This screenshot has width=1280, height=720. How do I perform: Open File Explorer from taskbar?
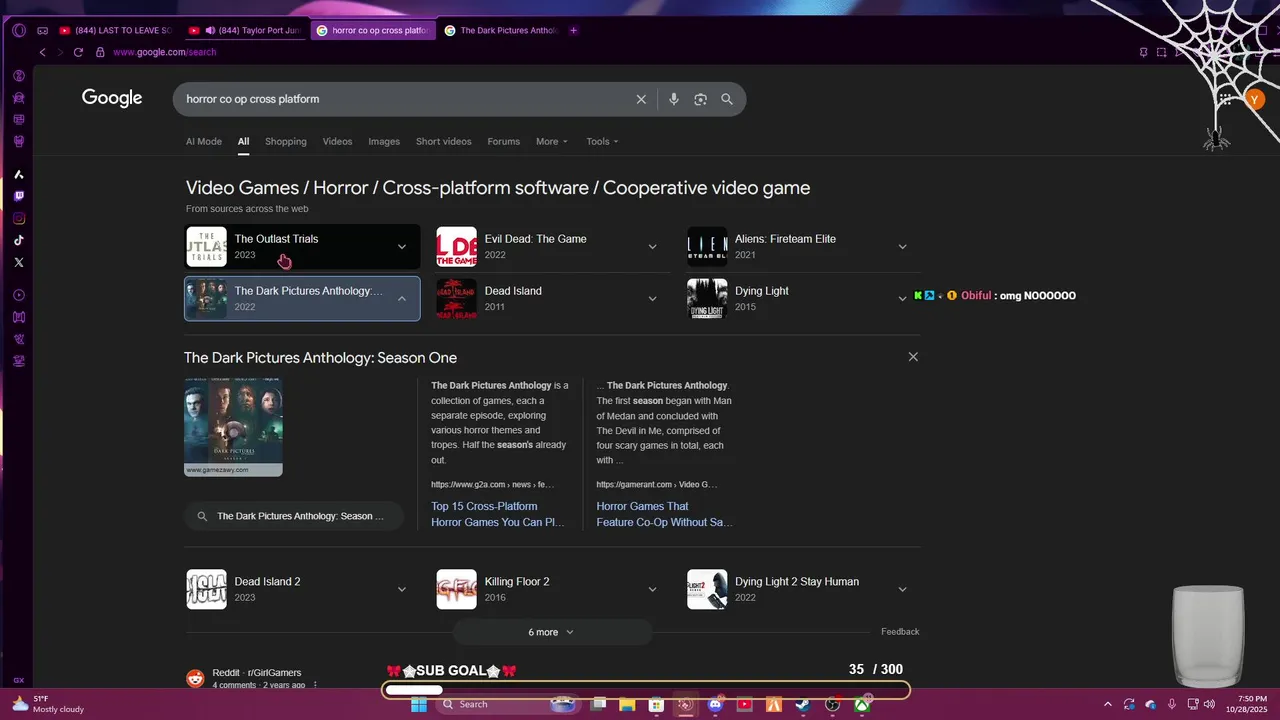click(627, 704)
